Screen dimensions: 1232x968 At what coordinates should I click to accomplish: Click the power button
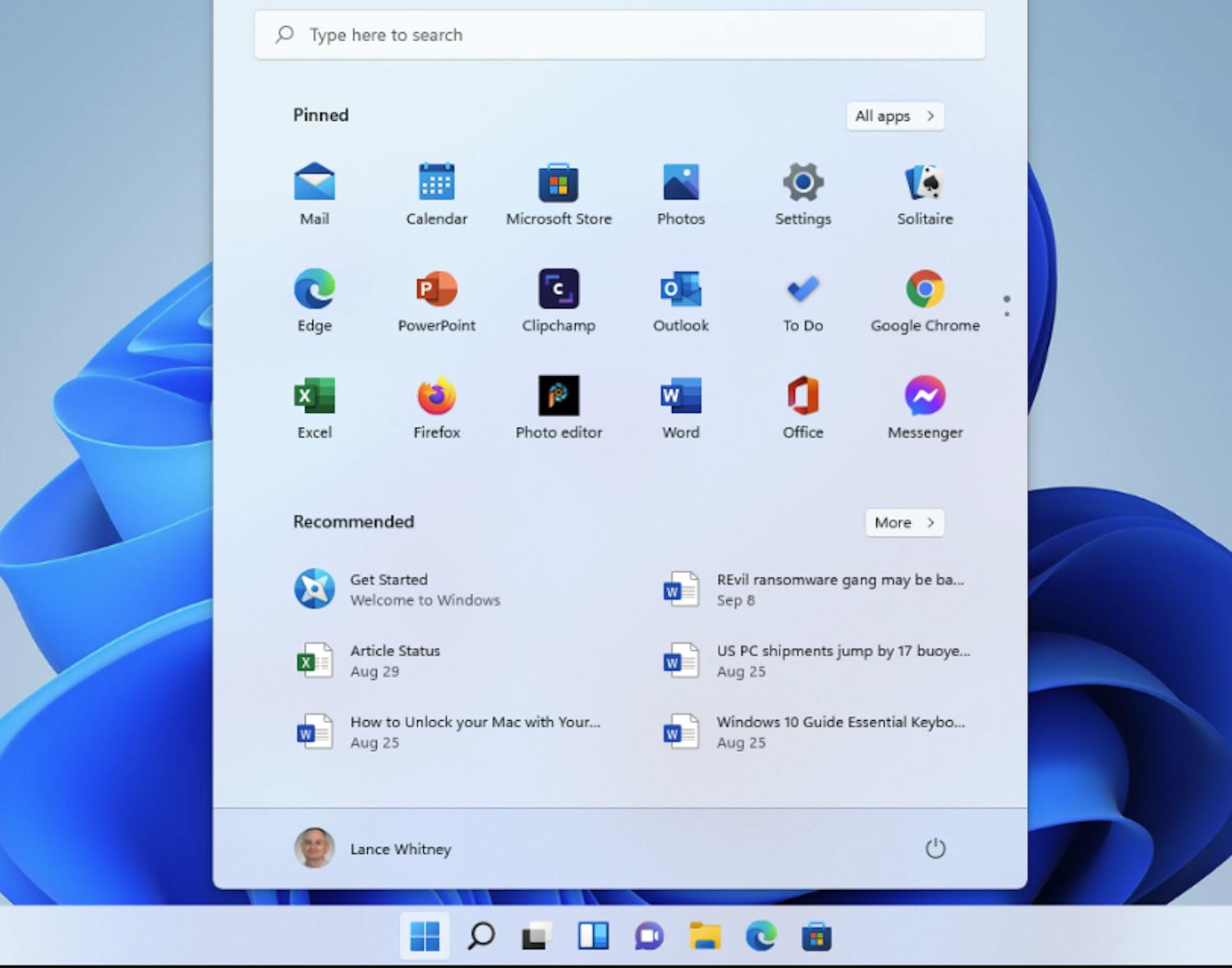coord(935,848)
